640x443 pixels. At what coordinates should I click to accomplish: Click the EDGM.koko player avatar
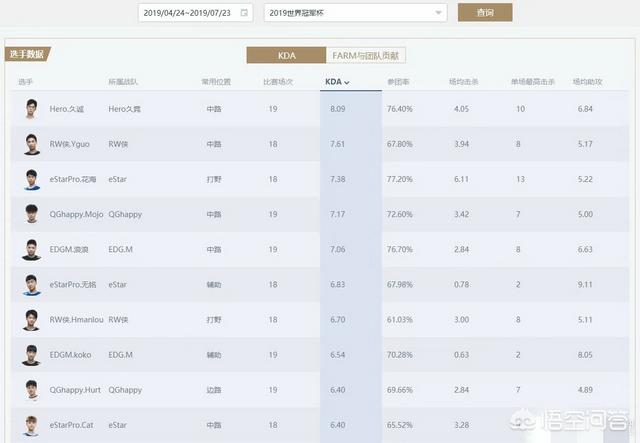pyautogui.click(x=31, y=355)
